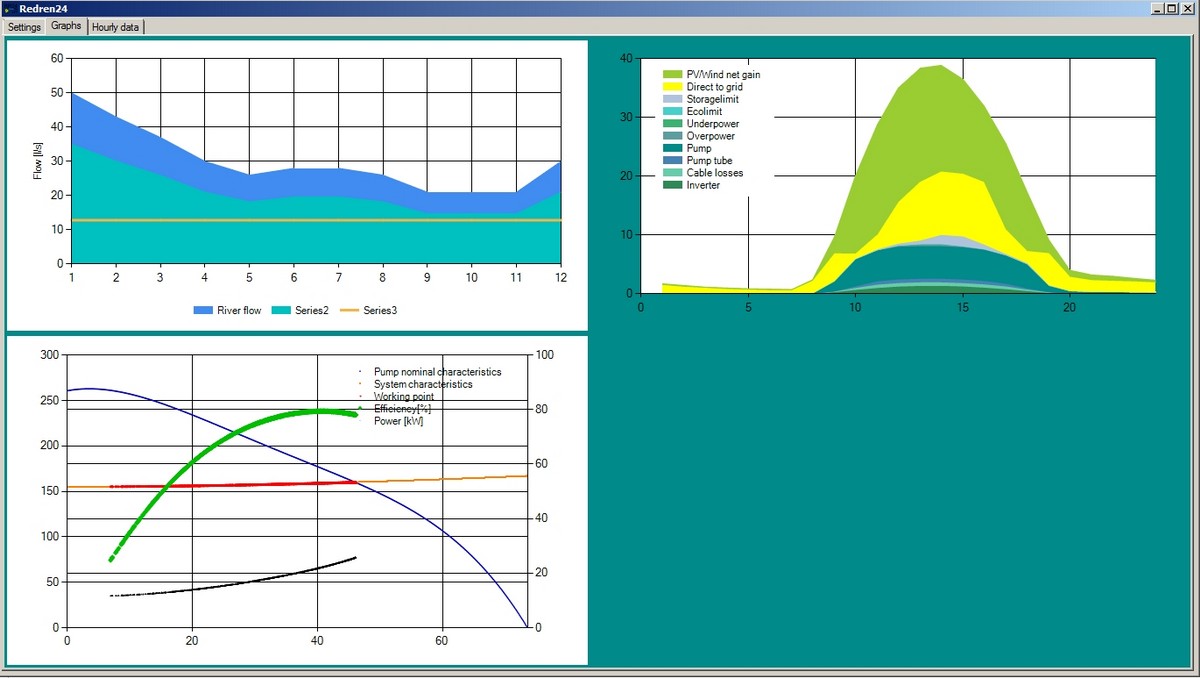Switch to the Settings tab
This screenshot has height=678, width=1200.
pos(24,27)
